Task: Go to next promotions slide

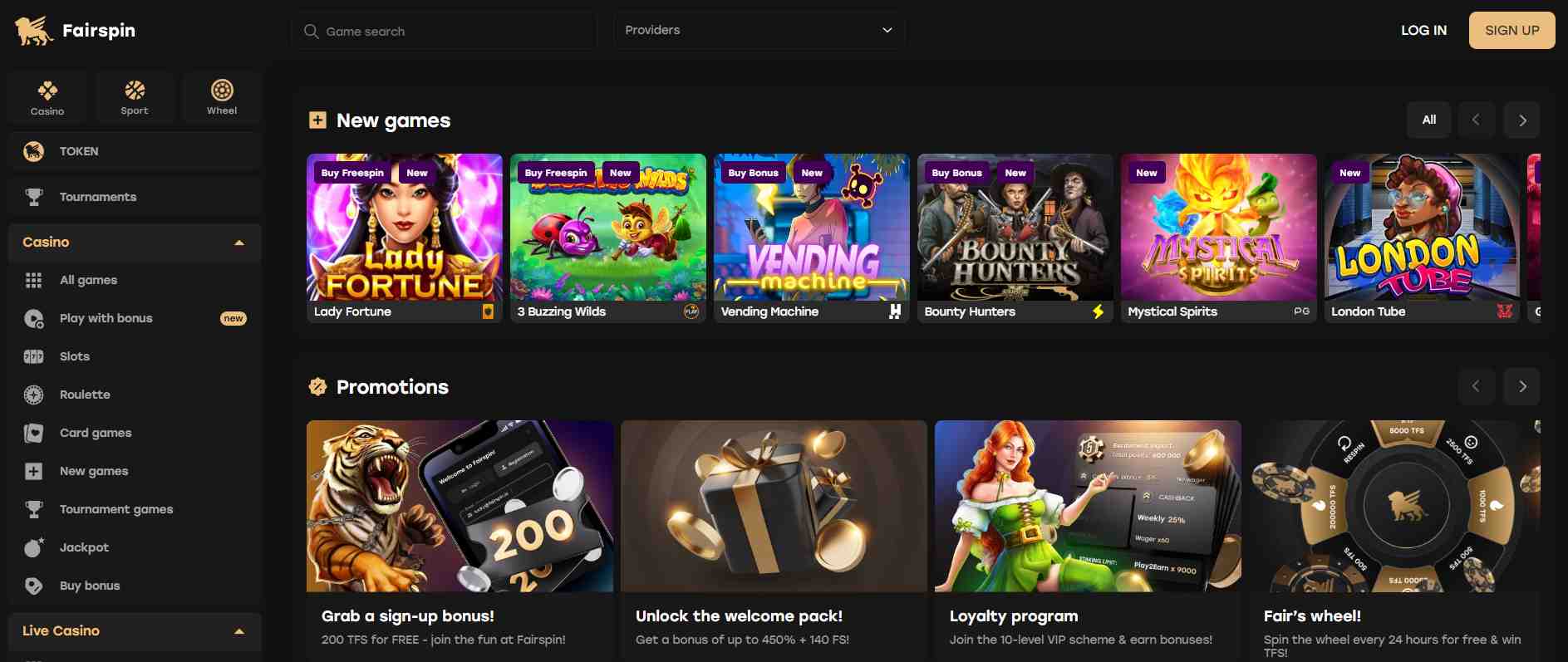Action: point(1521,386)
